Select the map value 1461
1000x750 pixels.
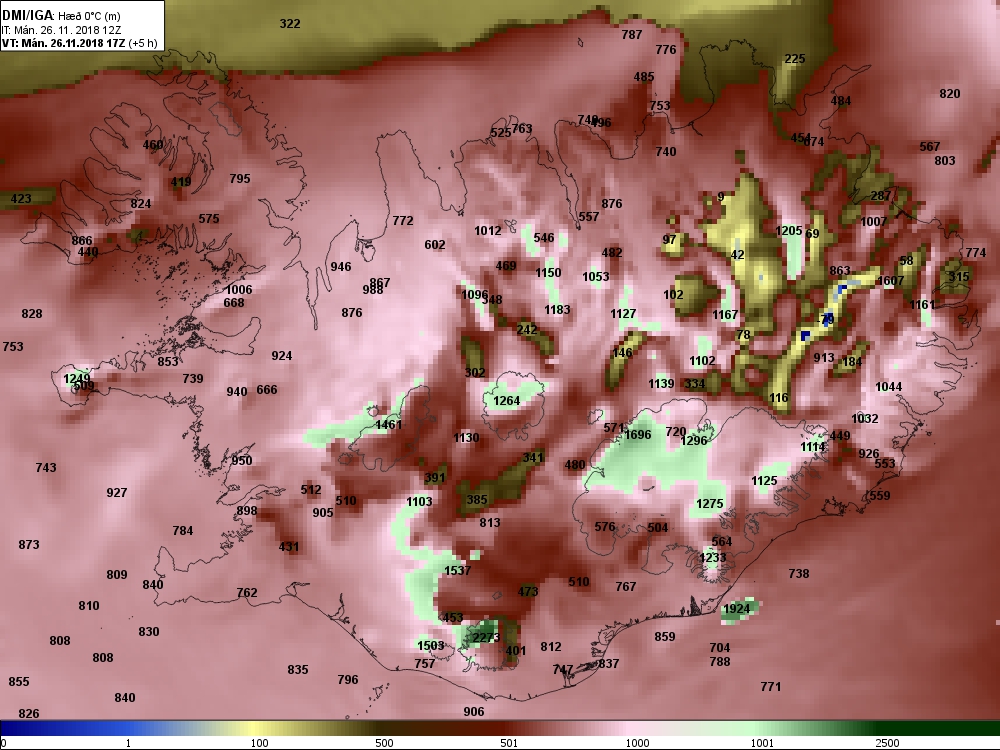[388, 425]
